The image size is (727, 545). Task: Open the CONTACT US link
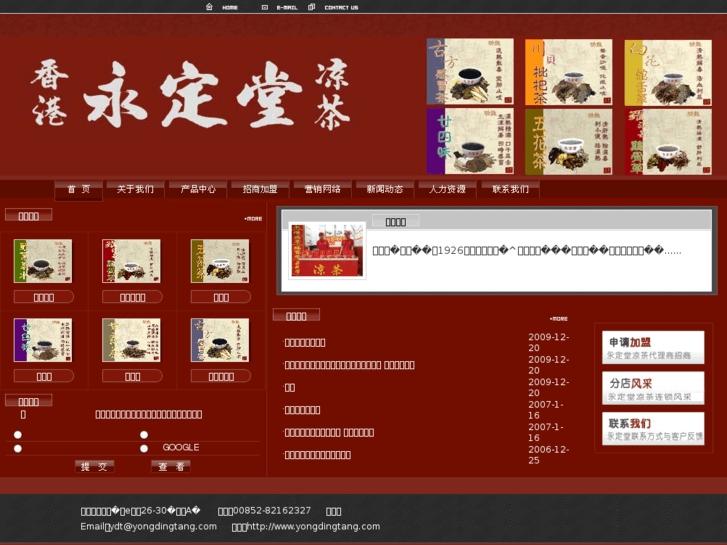[x=341, y=7]
